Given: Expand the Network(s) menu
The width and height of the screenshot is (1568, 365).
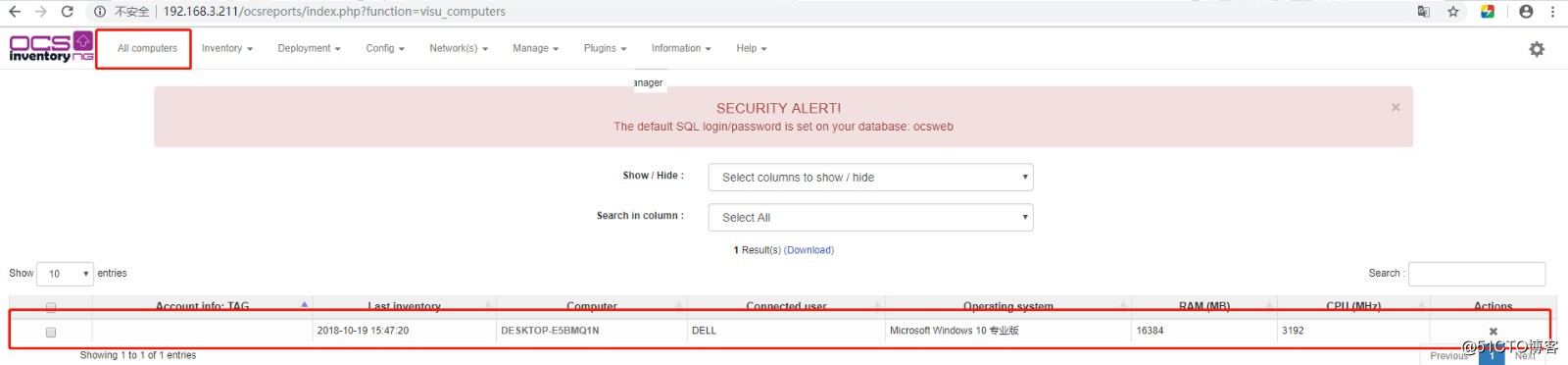Looking at the screenshot, I should click(459, 48).
